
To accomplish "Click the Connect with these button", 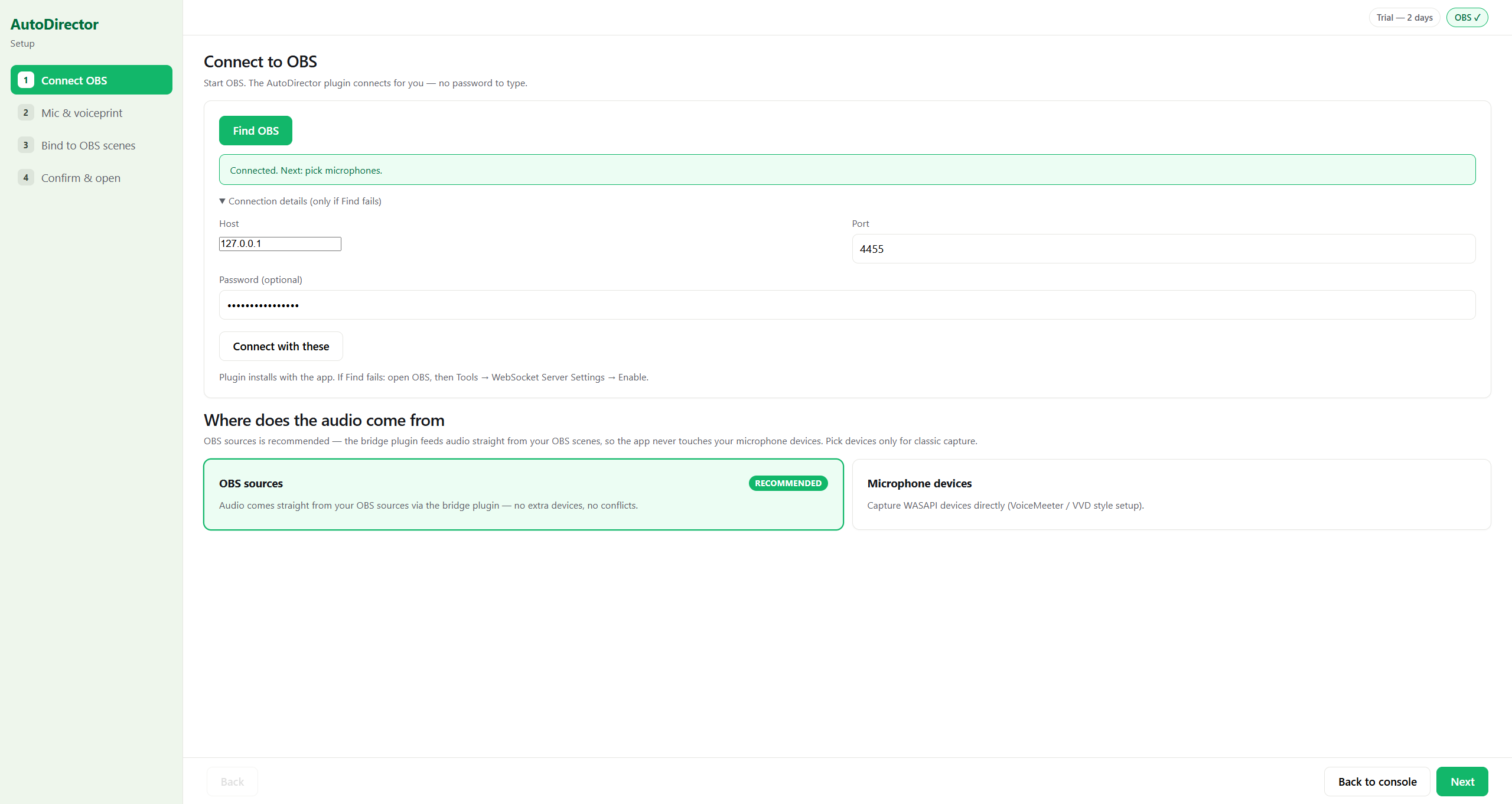I will (x=281, y=346).
